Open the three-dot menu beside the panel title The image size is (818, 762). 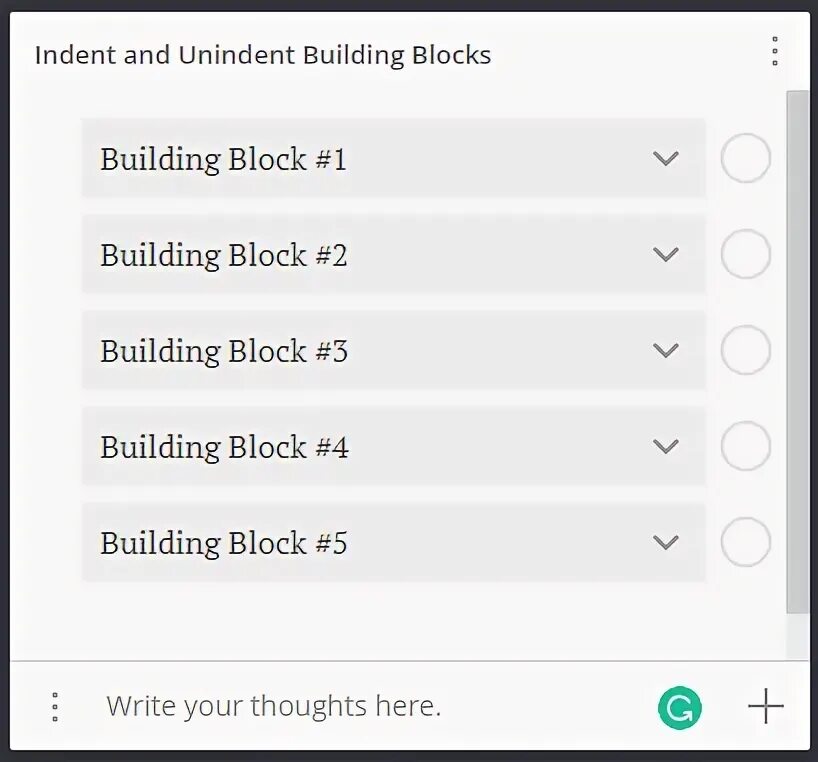[774, 52]
